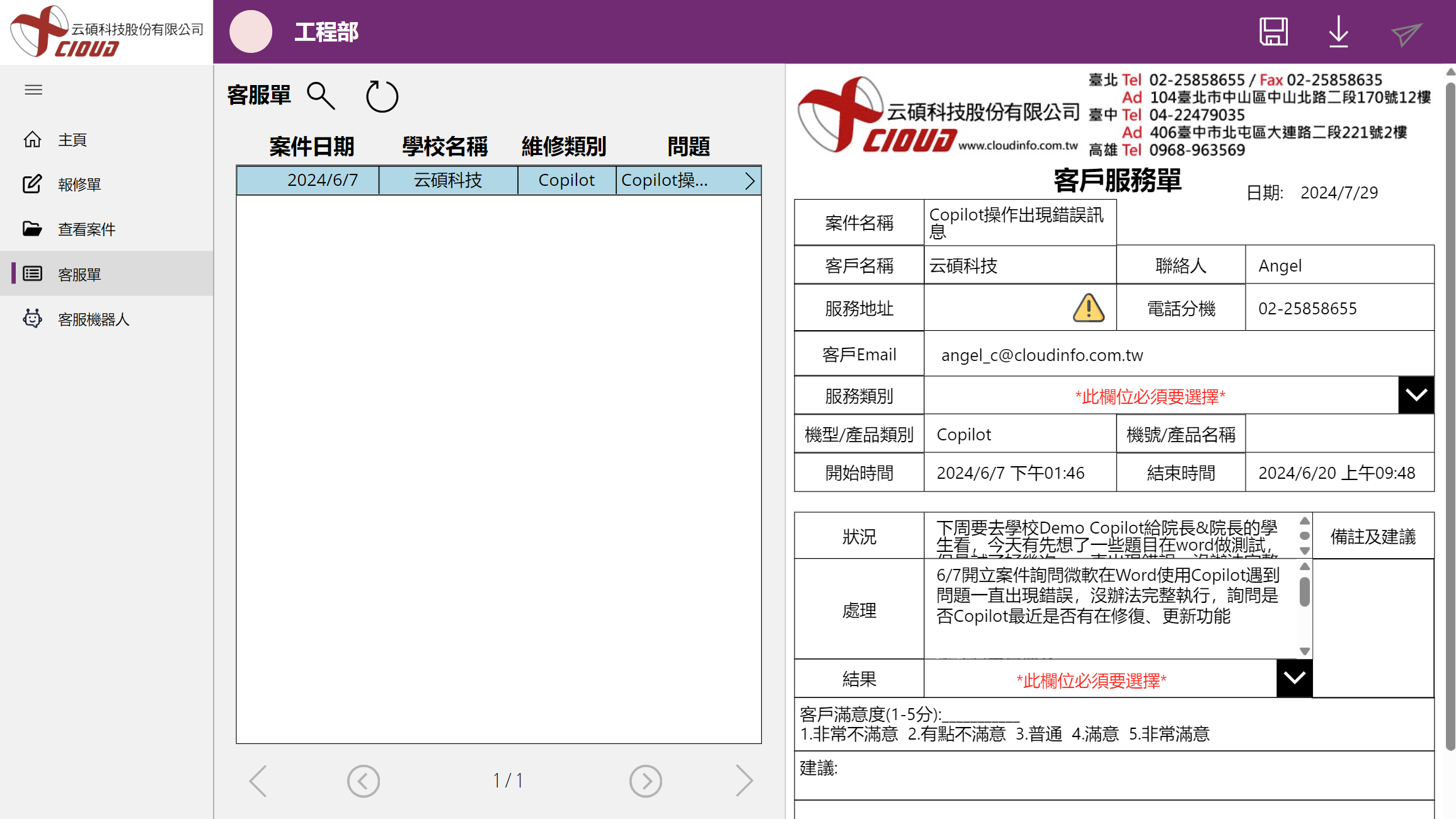
Task: Go to last page arrow in pager
Action: click(744, 781)
